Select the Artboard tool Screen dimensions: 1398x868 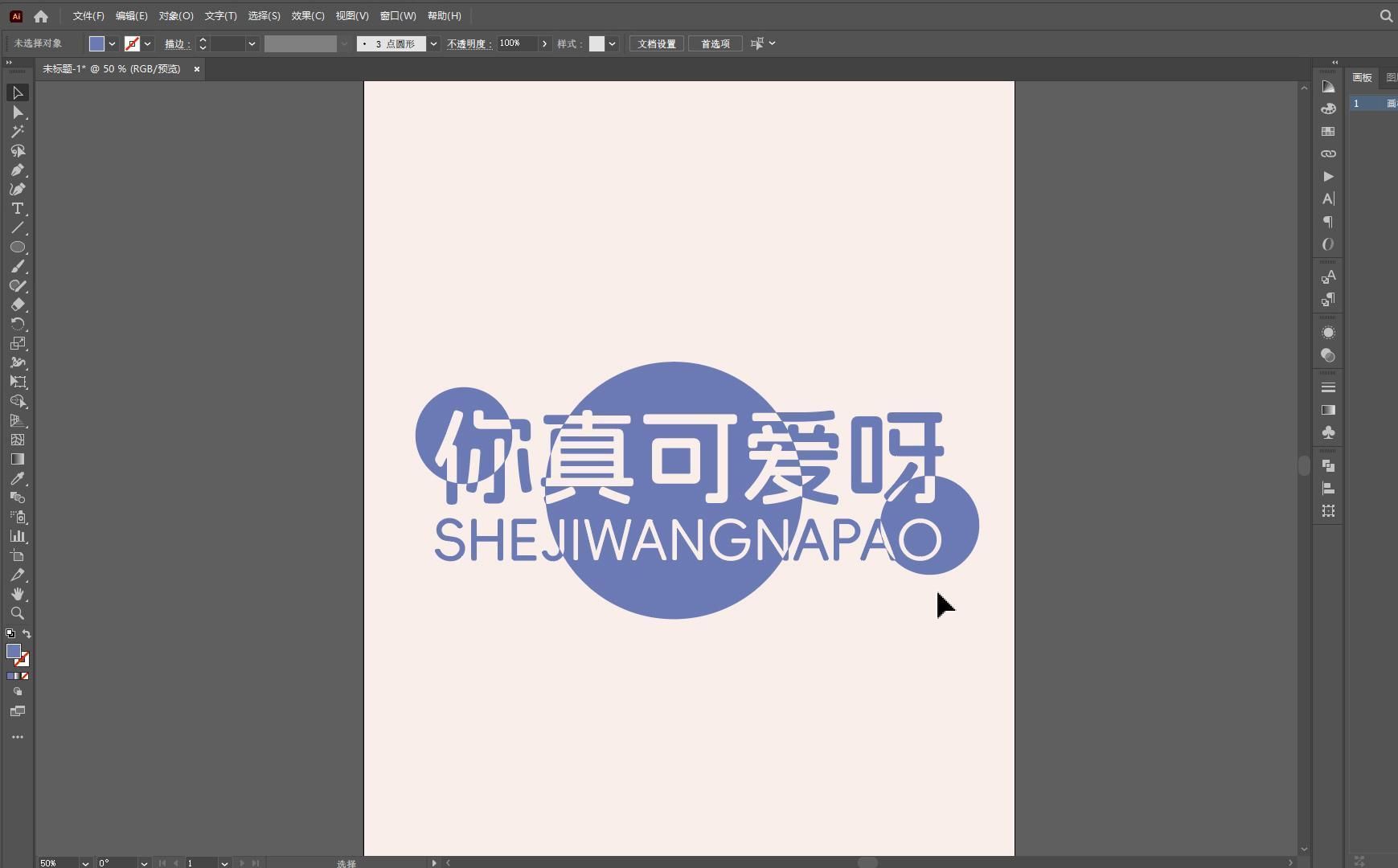[x=17, y=556]
